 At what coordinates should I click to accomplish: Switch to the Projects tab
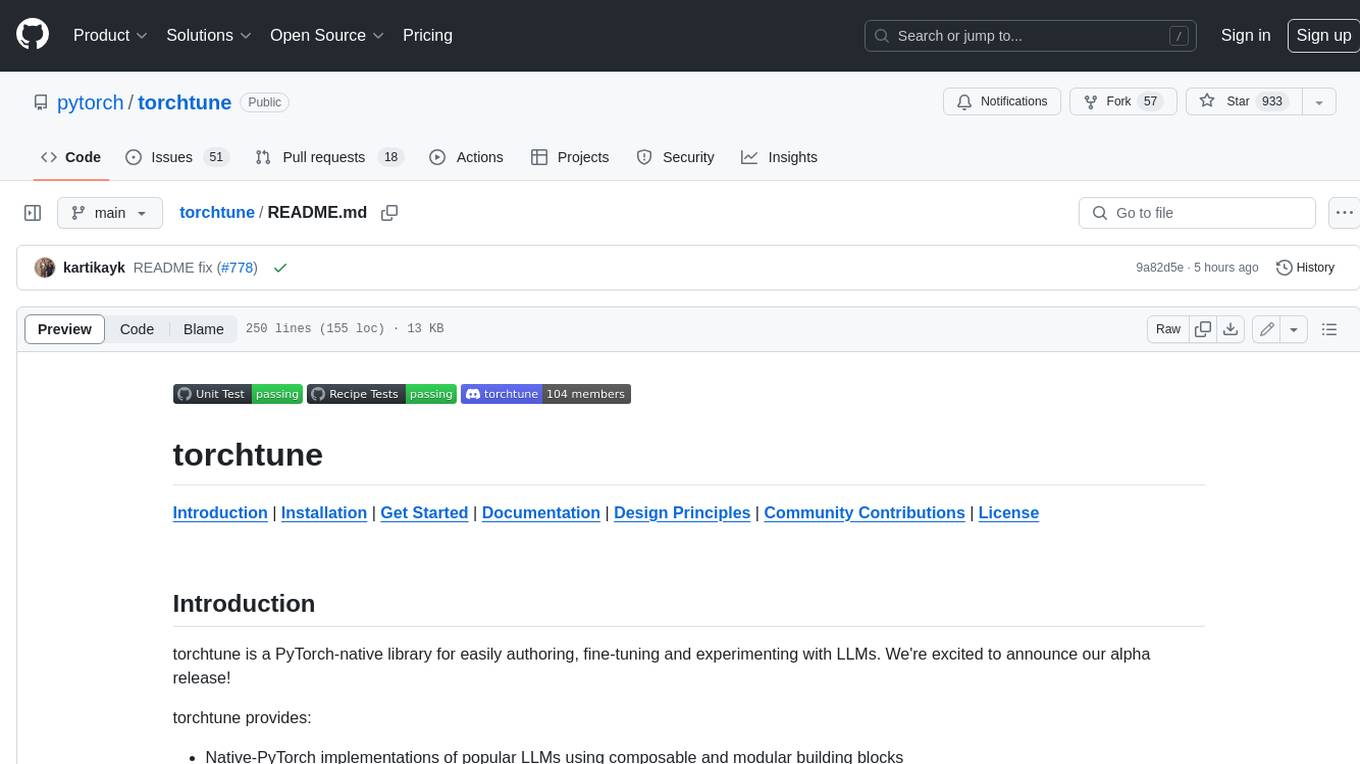click(x=570, y=157)
